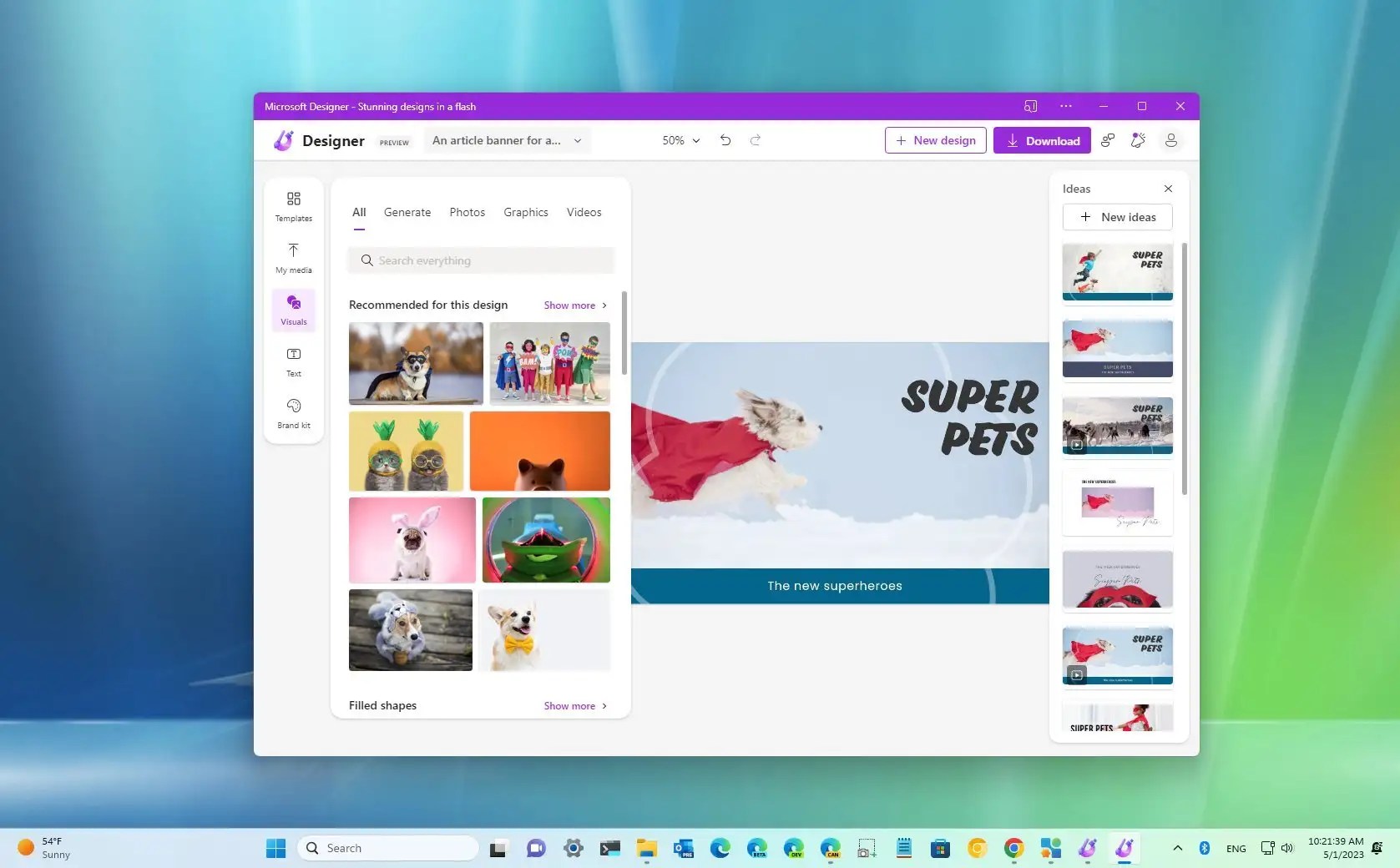1400x868 pixels.
Task: Click the Download button
Action: (x=1042, y=140)
